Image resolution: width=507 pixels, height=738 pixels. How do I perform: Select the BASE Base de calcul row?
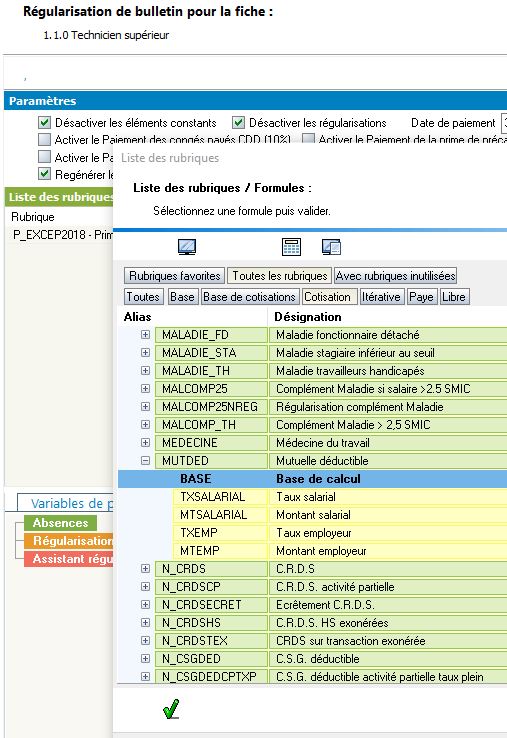pyautogui.click(x=313, y=479)
